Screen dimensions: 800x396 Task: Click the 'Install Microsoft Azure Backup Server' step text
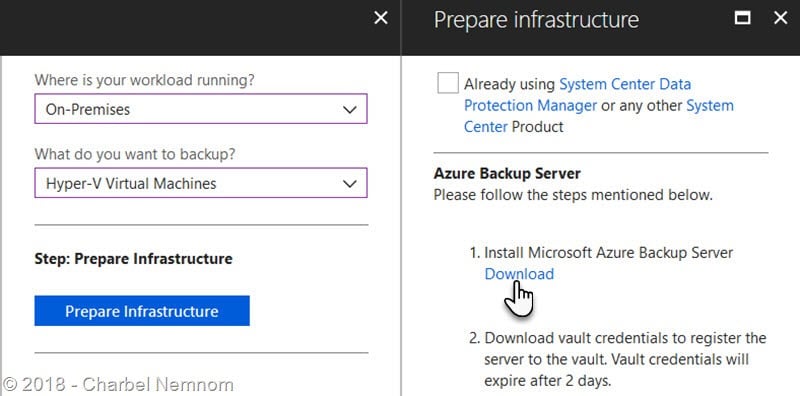click(x=608, y=253)
